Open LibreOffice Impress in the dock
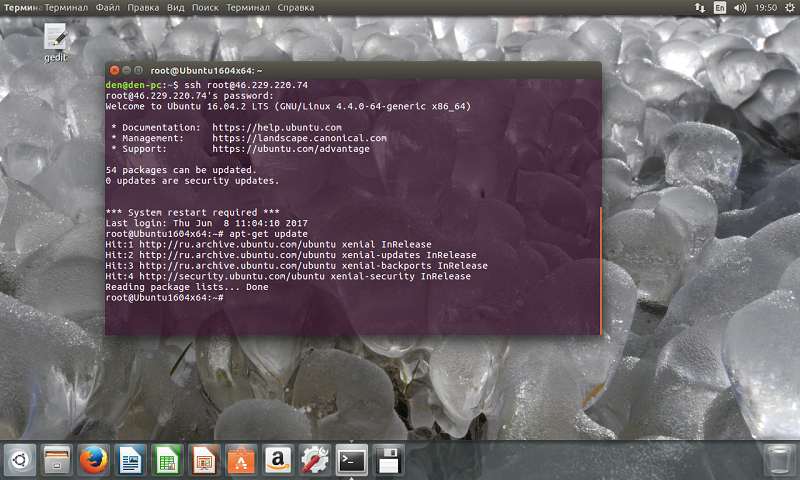 pyautogui.click(x=204, y=460)
